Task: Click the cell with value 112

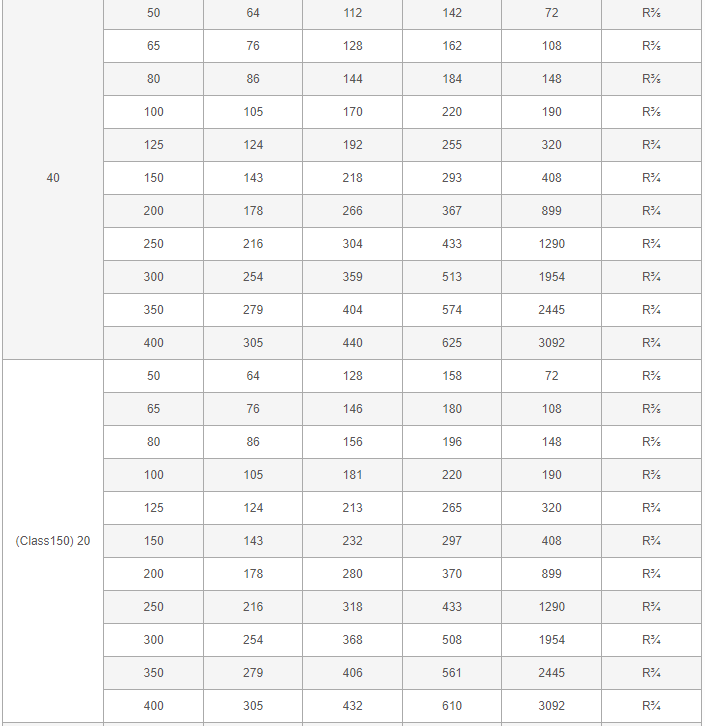Action: [353, 13]
